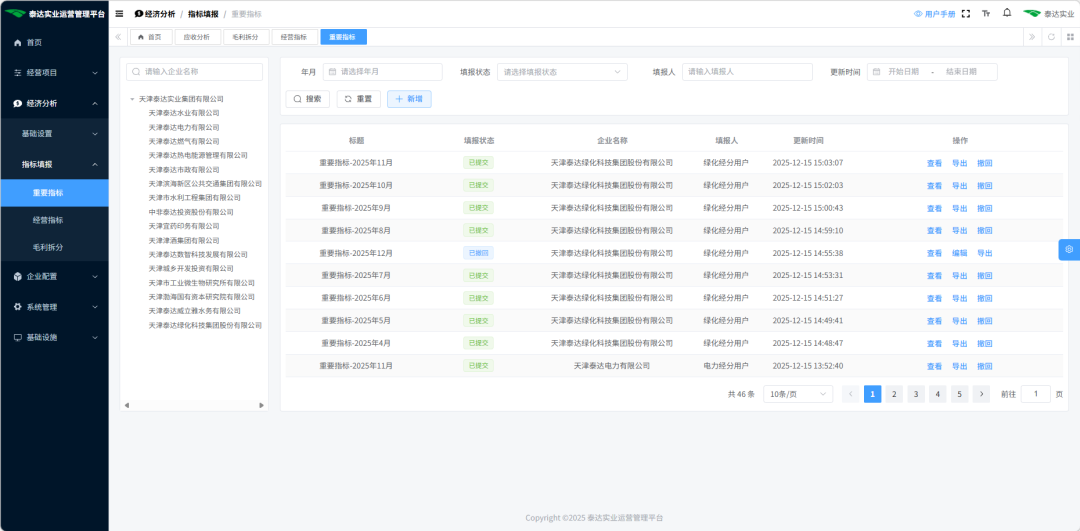
Task: Refresh current tab with reload icon
Action: (x=1050, y=37)
